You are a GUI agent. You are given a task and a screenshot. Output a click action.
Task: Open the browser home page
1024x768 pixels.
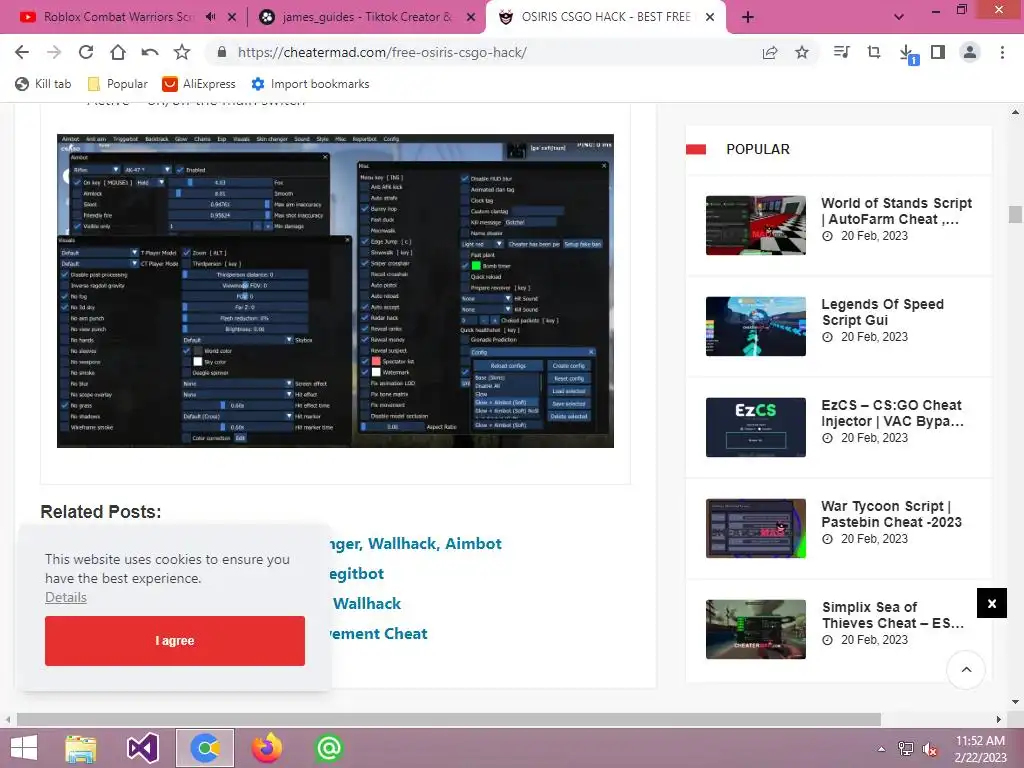tap(118, 52)
